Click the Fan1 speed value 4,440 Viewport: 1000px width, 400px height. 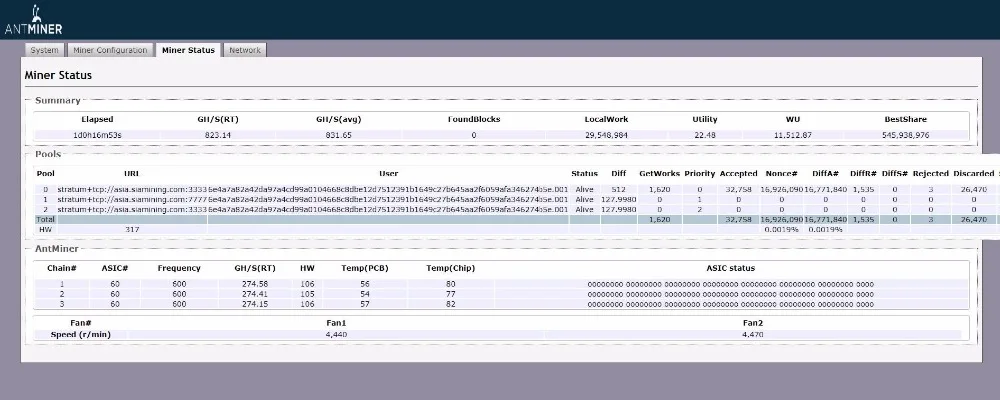(336, 334)
